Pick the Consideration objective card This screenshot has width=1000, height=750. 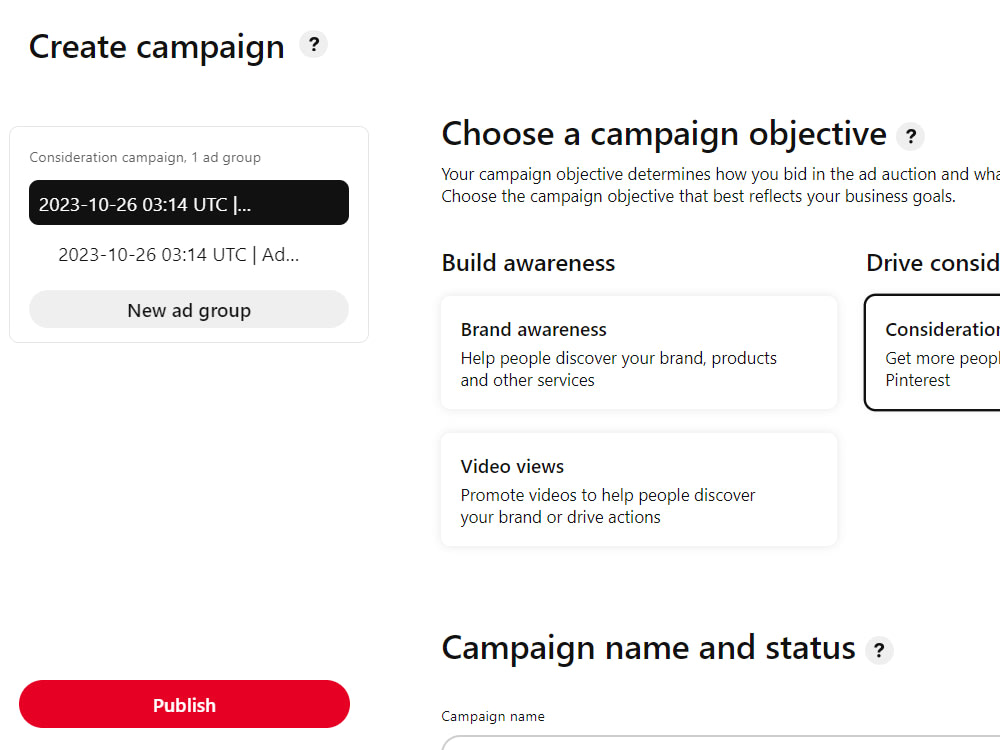[932, 353]
